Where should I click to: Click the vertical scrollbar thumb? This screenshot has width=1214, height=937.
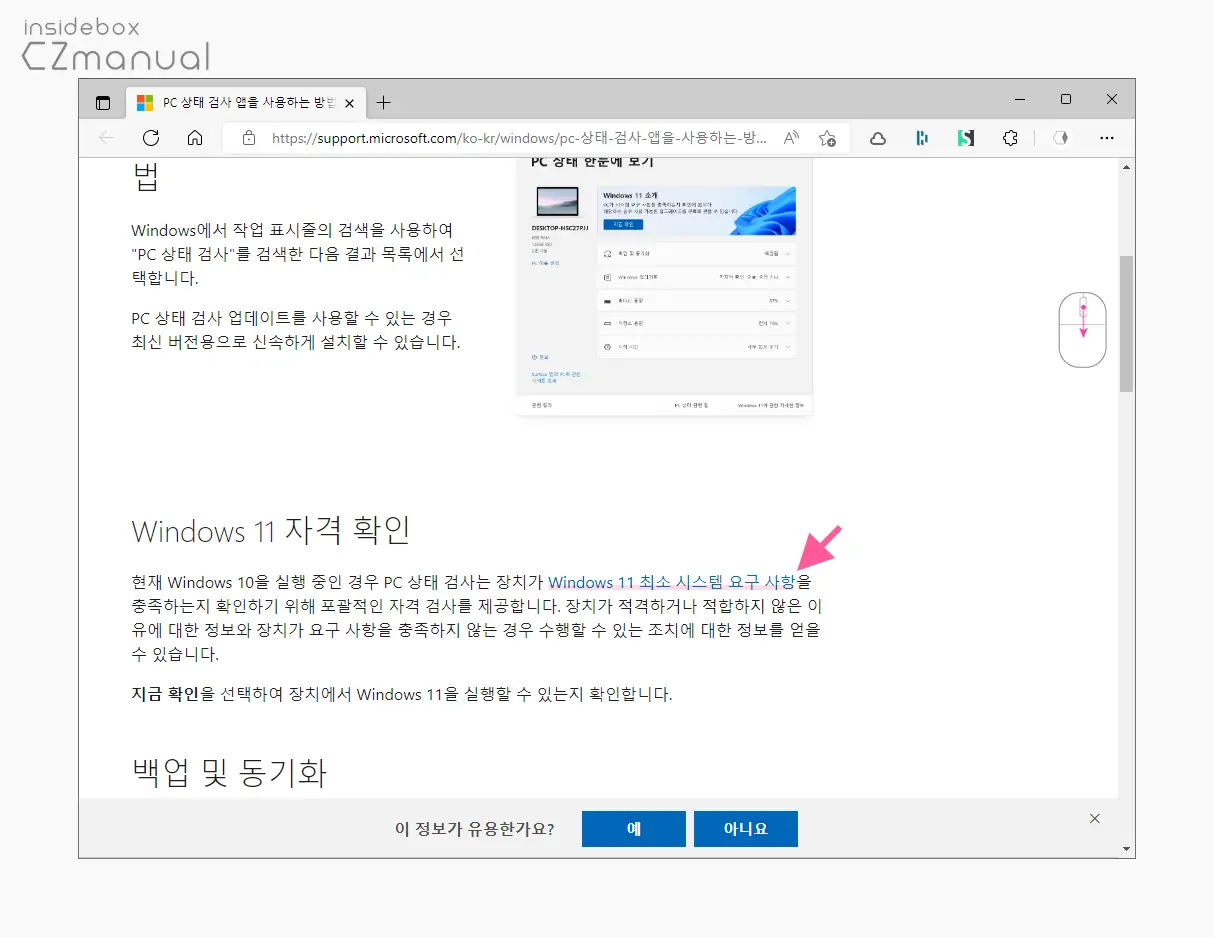coord(1126,323)
